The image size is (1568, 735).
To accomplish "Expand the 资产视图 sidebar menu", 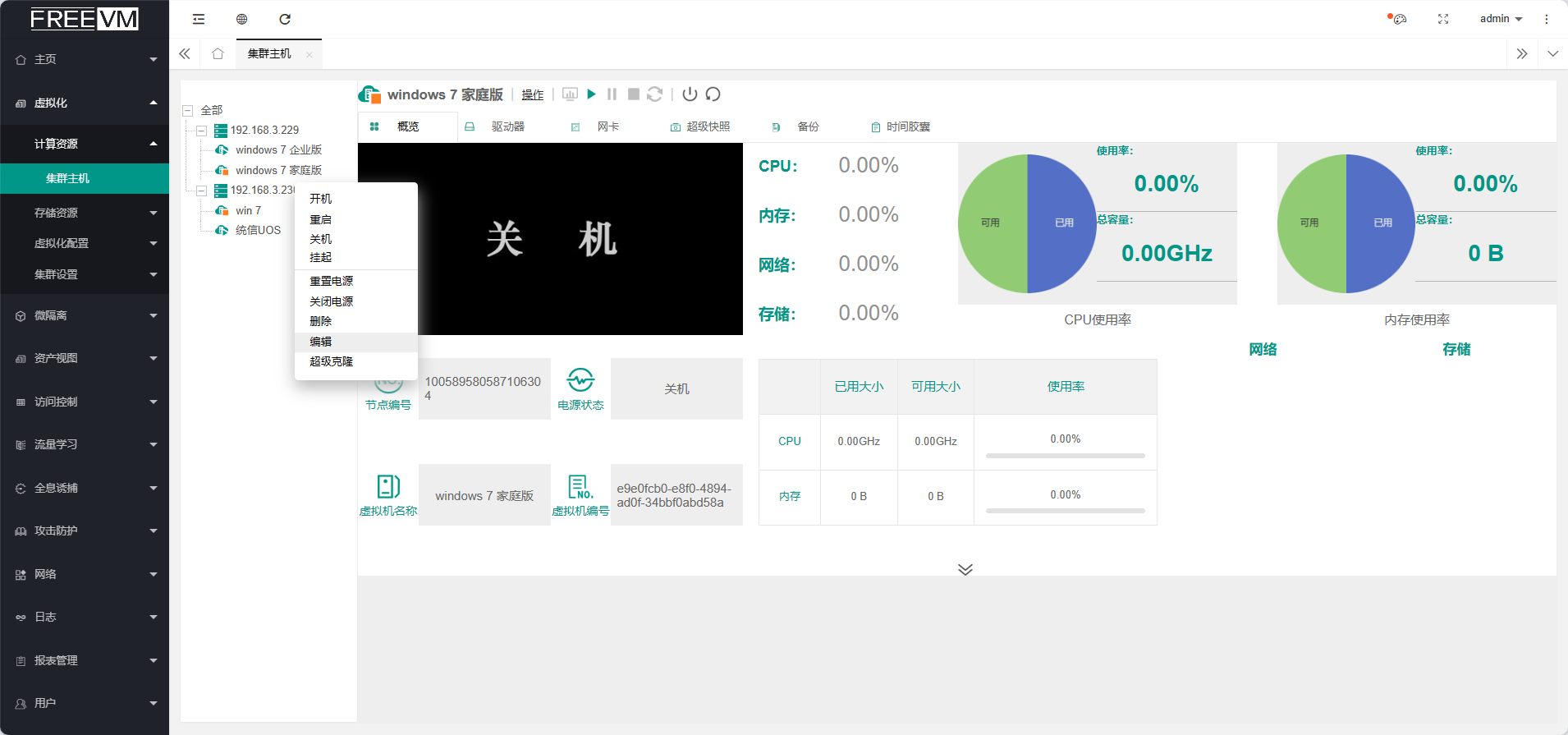I will click(x=85, y=358).
